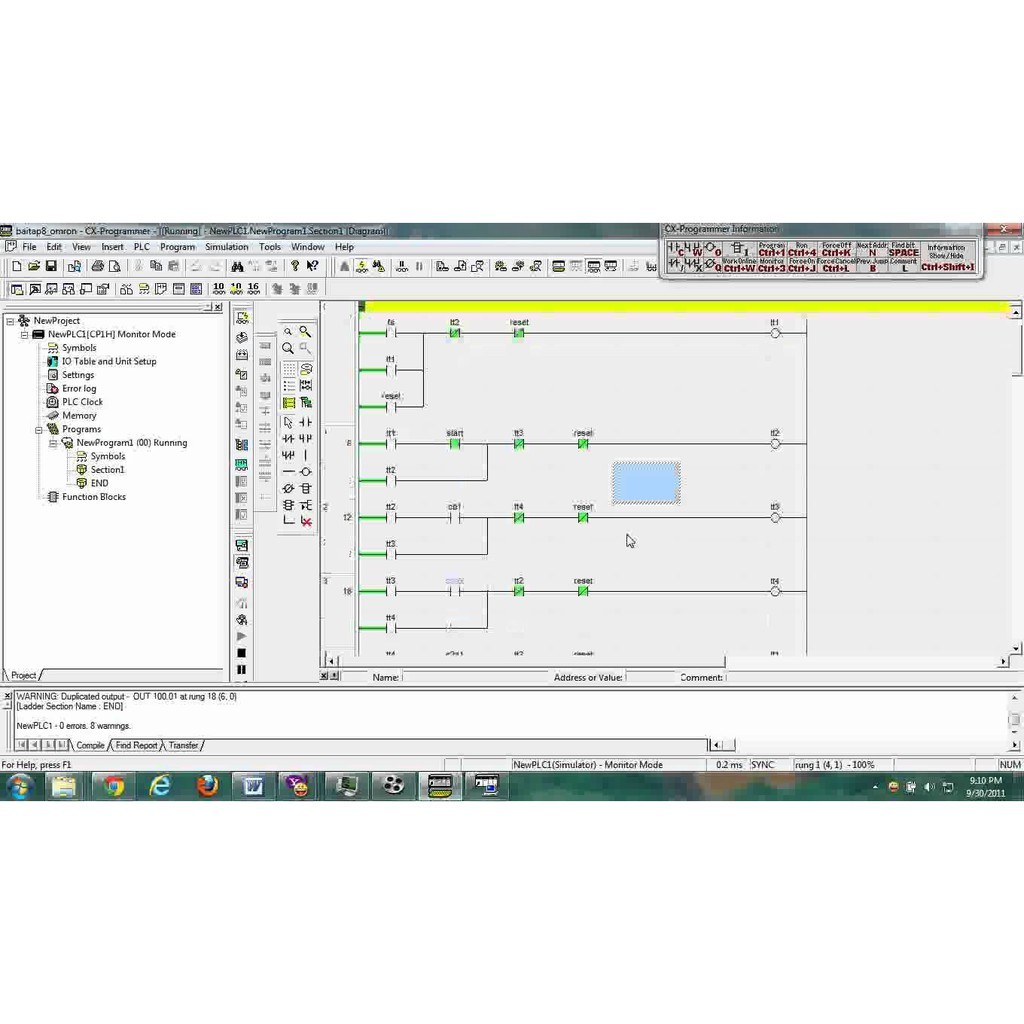Save the project with the floppy icon
1024x1024 pixels.
click(x=51, y=266)
